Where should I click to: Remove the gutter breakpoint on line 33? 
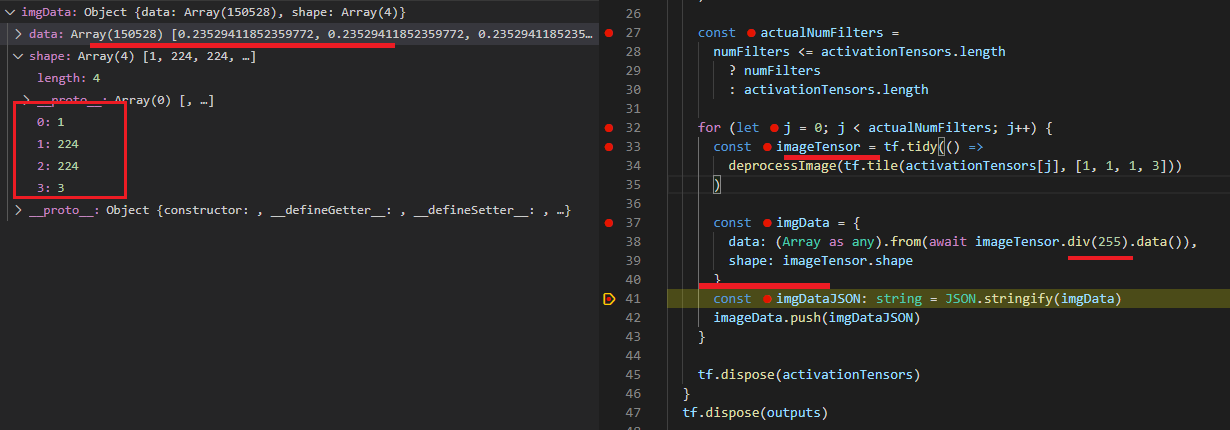tap(609, 147)
